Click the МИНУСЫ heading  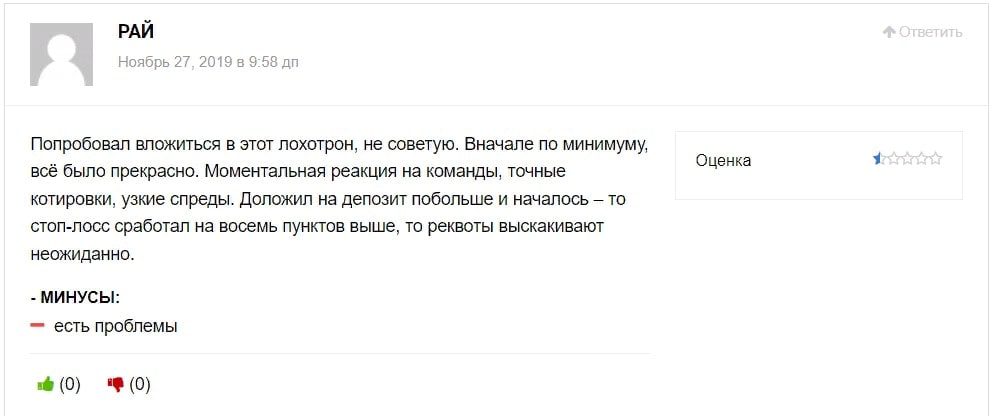pos(76,297)
